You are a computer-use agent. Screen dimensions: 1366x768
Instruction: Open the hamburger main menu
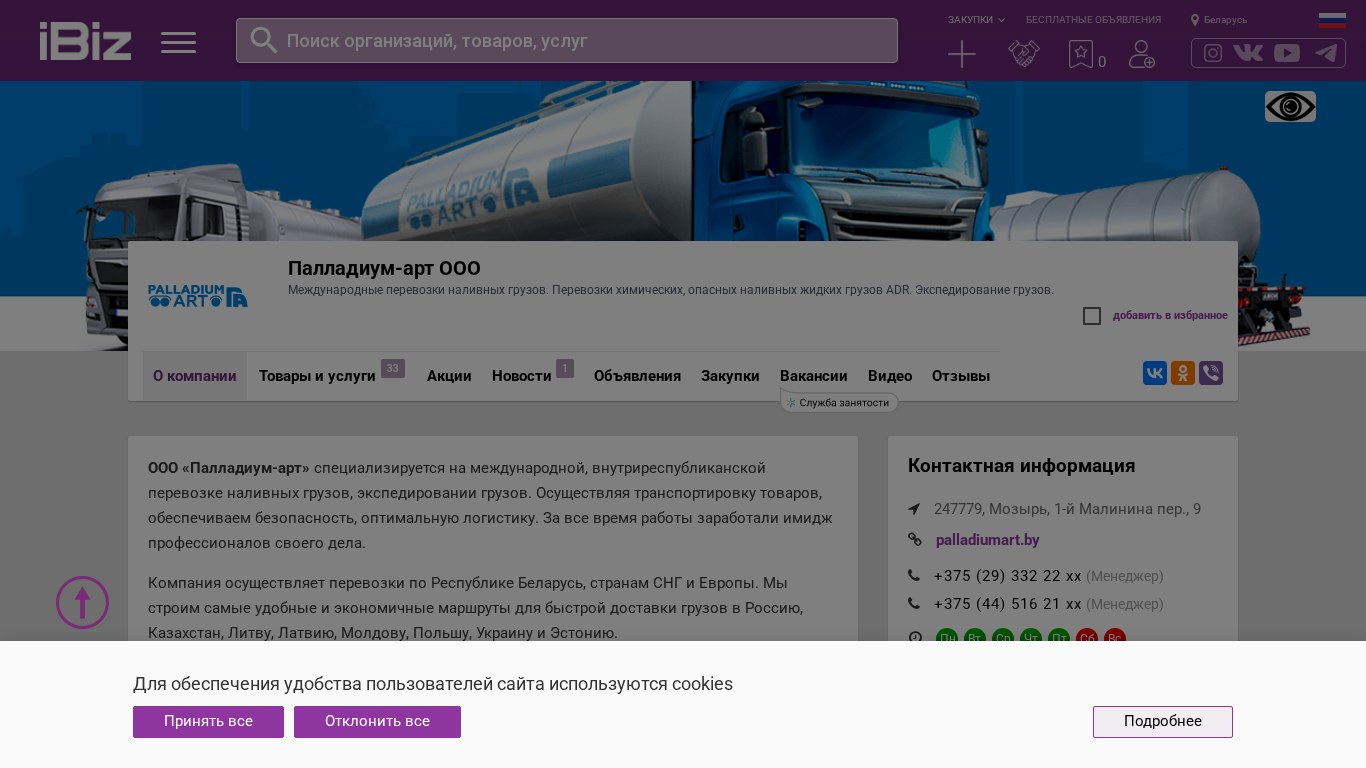point(178,42)
